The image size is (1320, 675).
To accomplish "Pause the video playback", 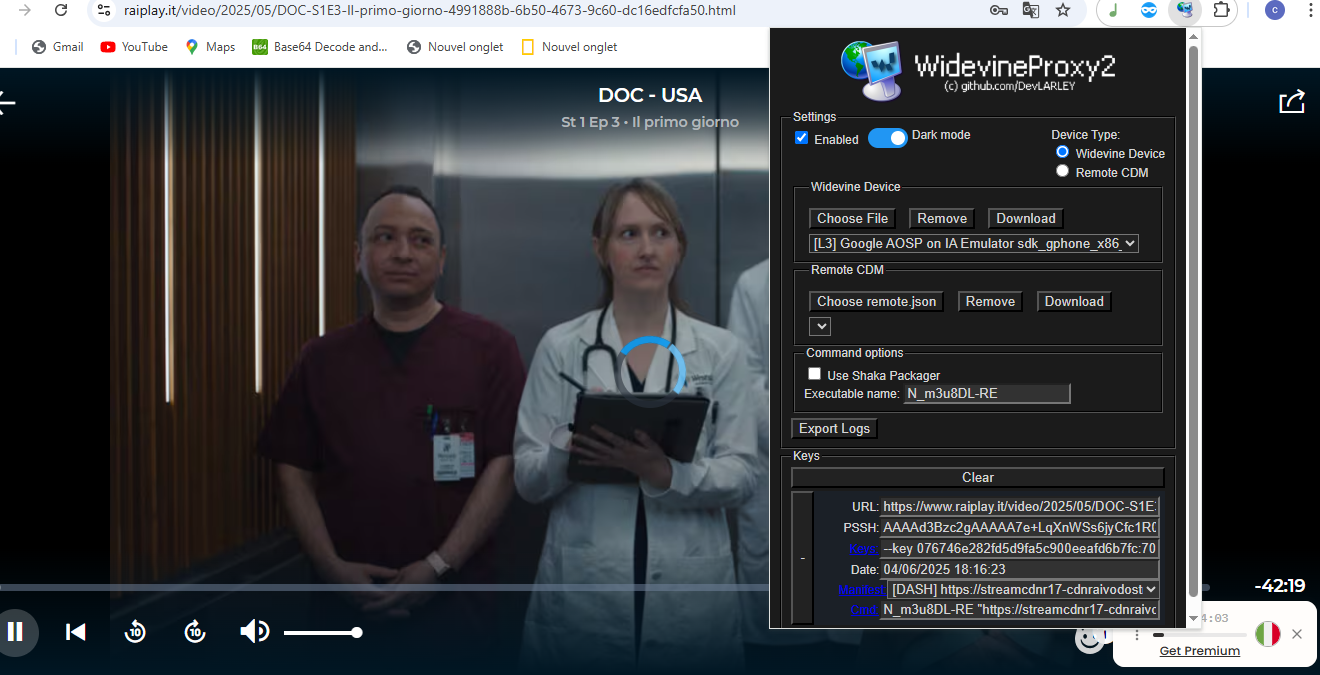I will pos(15,631).
